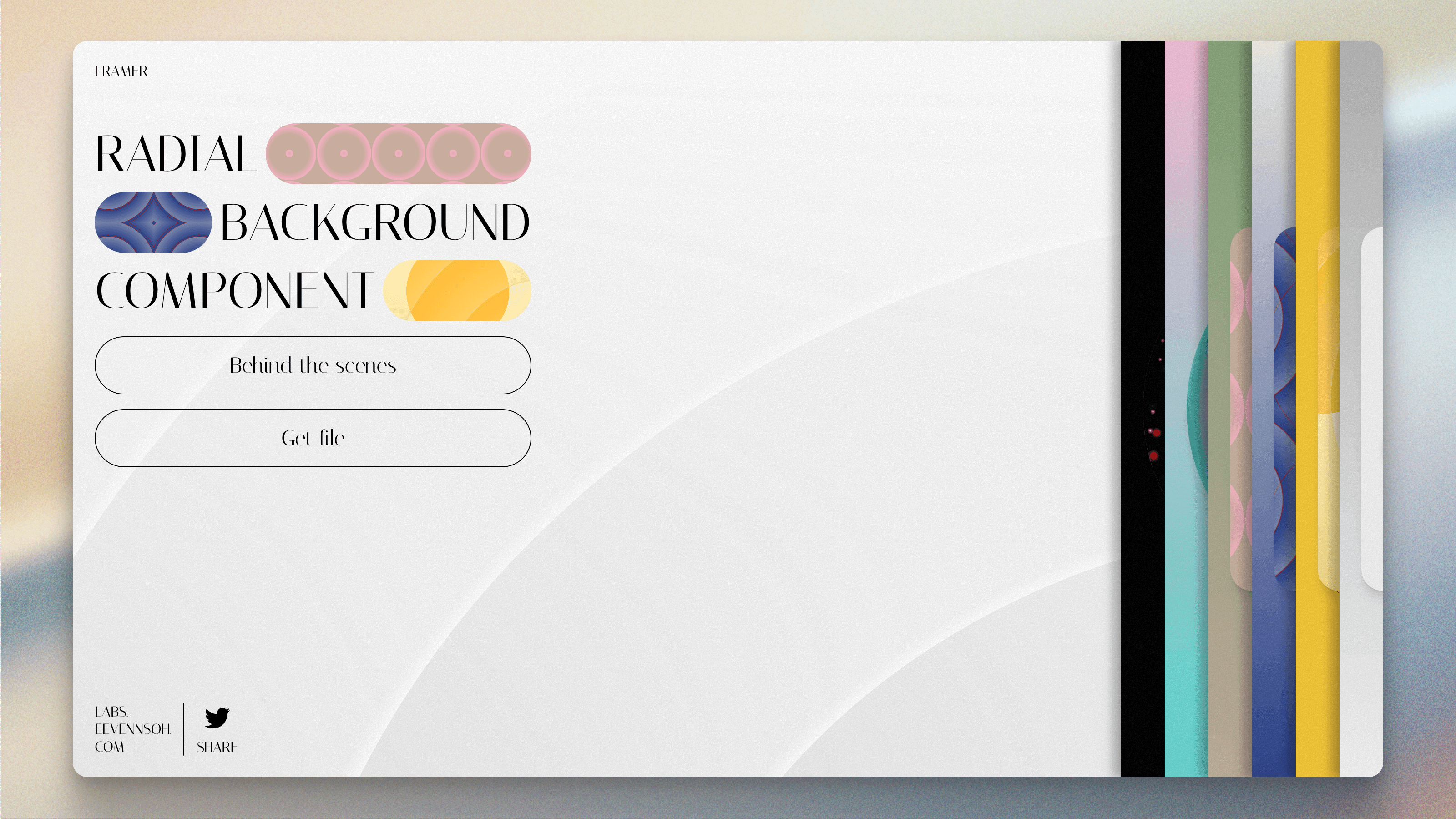Click the blue patterned pill in blue strip
This screenshot has height=819, width=1456.
click(x=1285, y=410)
